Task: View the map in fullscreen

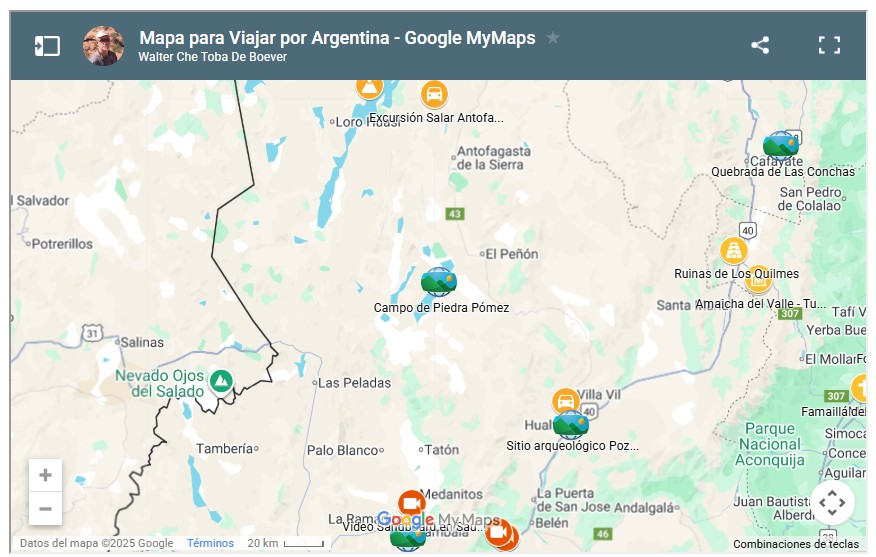Action: (829, 45)
